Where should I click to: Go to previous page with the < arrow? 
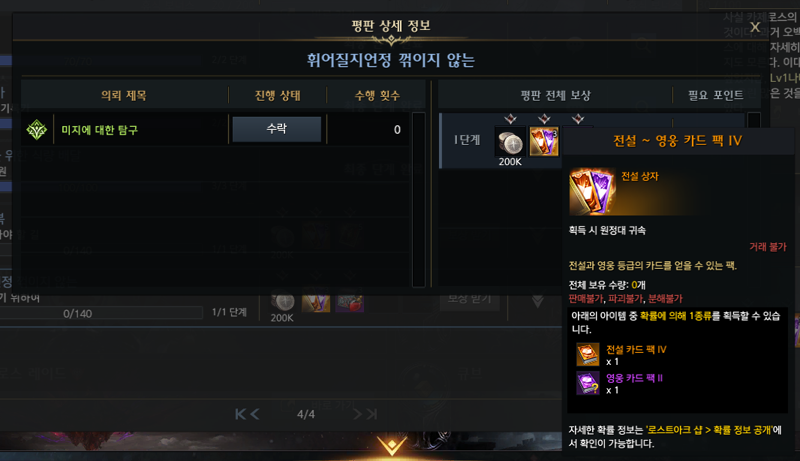point(255,414)
